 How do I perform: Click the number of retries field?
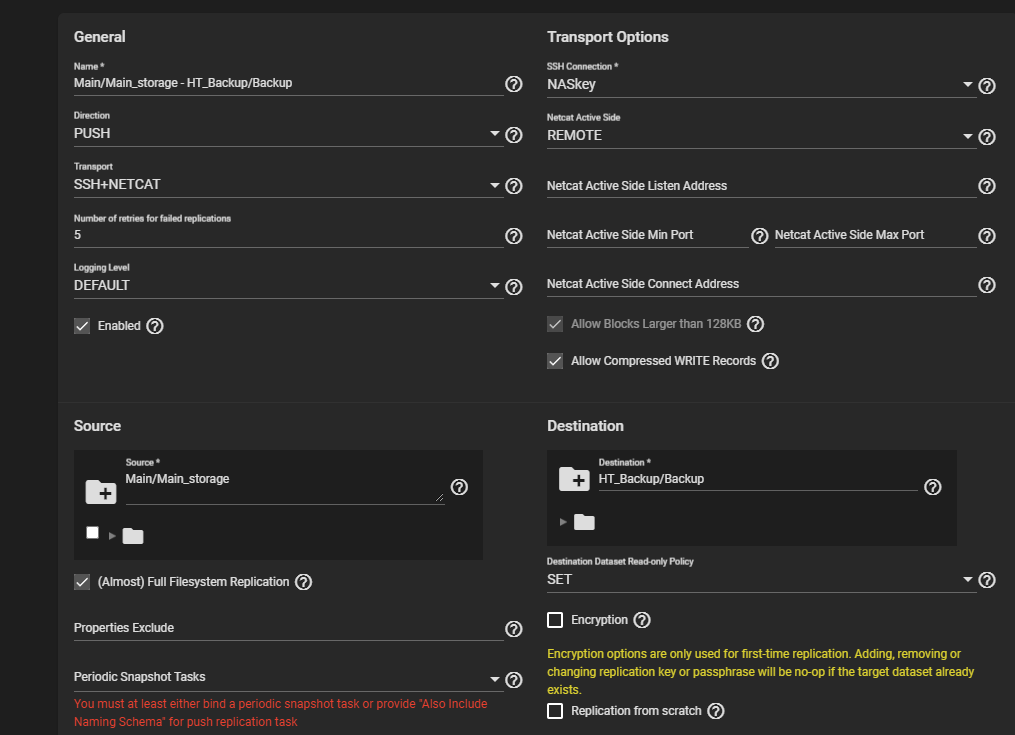(x=288, y=235)
